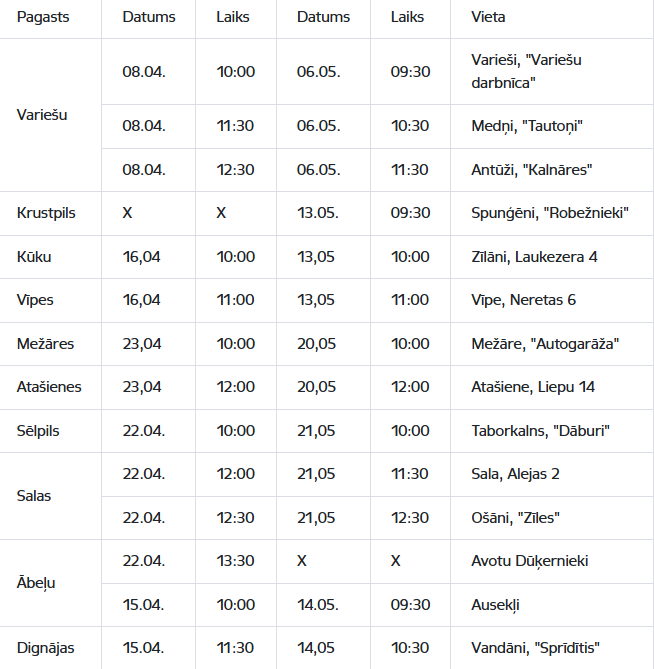Click the Ausekļi location cell
654x669 pixels.
coord(496,605)
